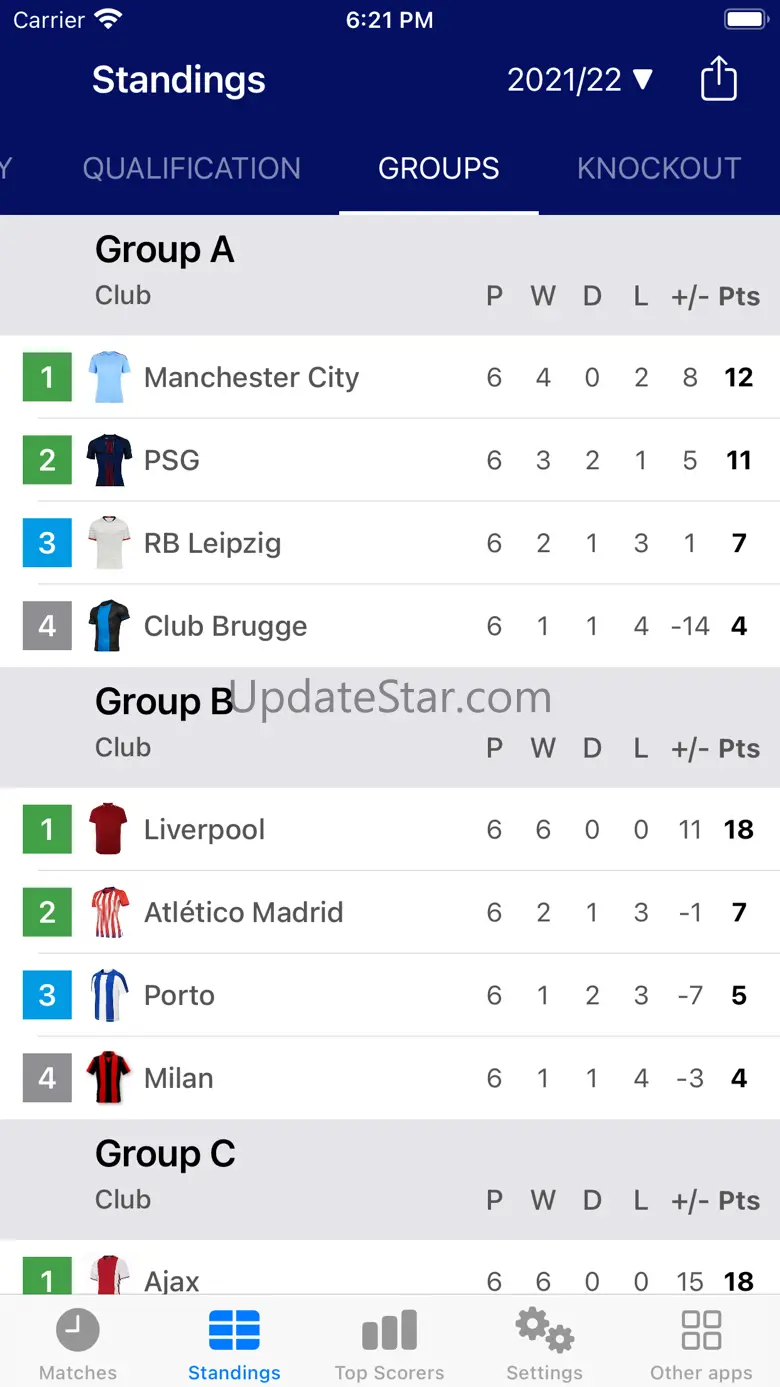Tap the Atlético Madrid striped jersey
The width and height of the screenshot is (780, 1387).
[x=108, y=912]
